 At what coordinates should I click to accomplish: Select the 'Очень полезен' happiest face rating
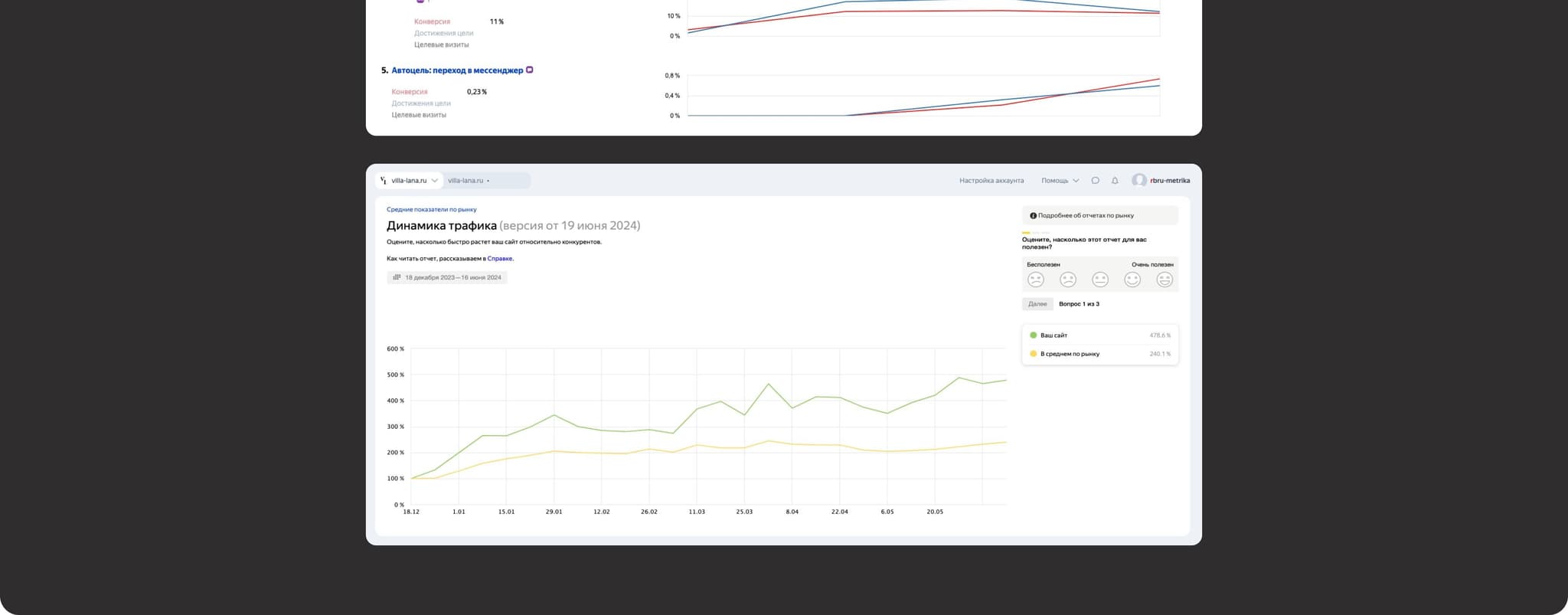point(1164,280)
